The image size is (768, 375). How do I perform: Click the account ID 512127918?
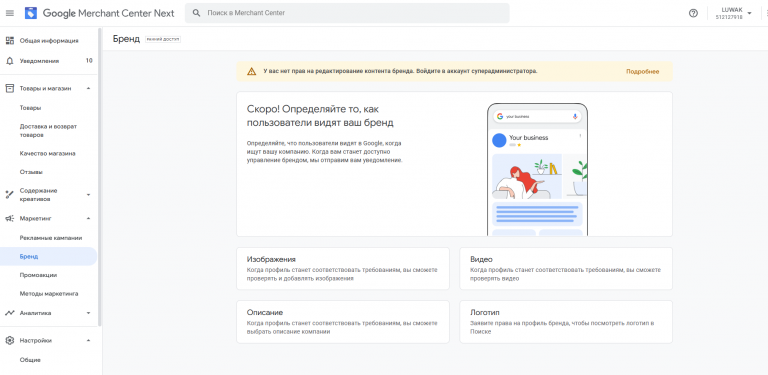point(729,17)
